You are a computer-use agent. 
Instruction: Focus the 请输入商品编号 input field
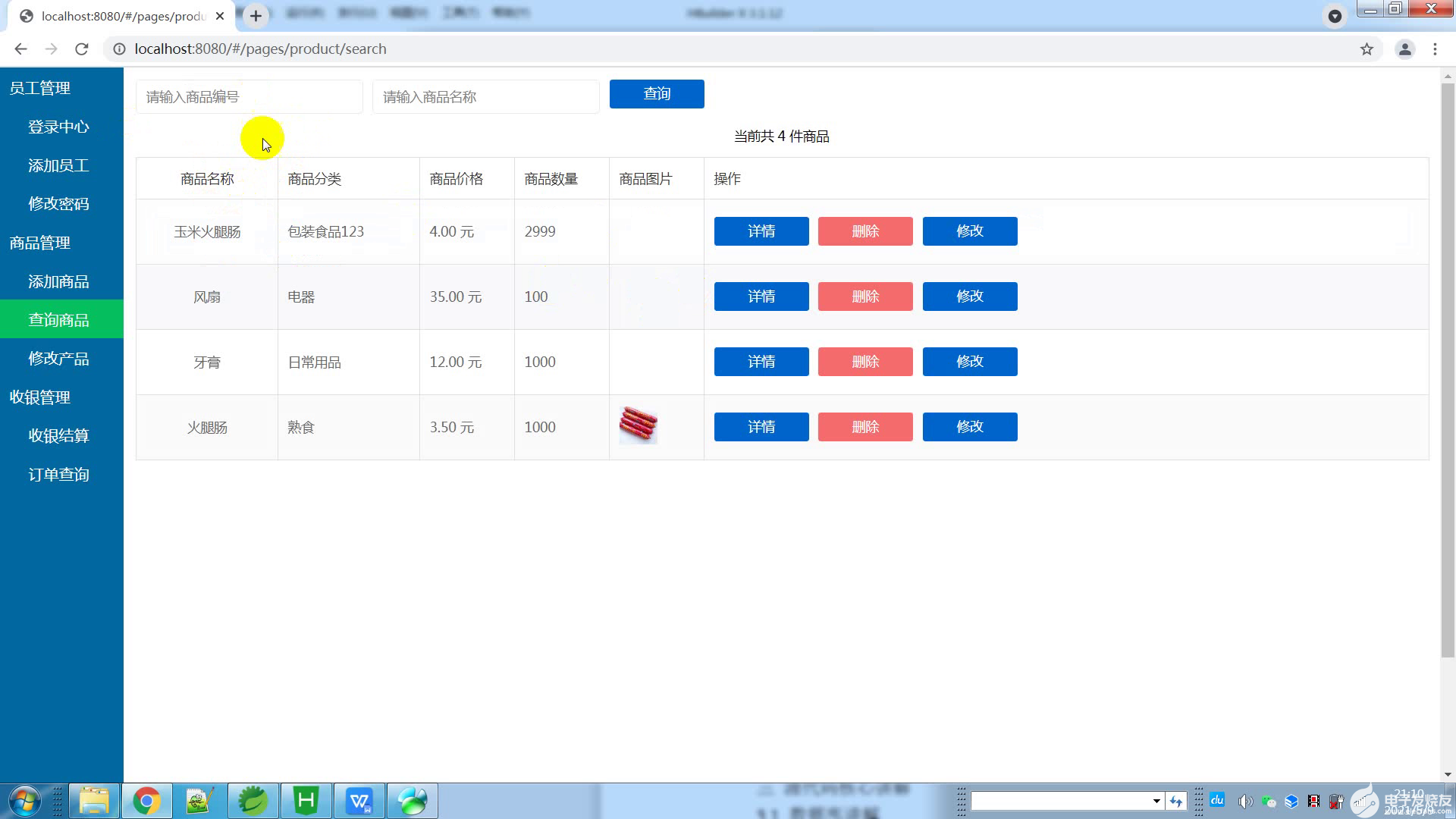pos(249,97)
